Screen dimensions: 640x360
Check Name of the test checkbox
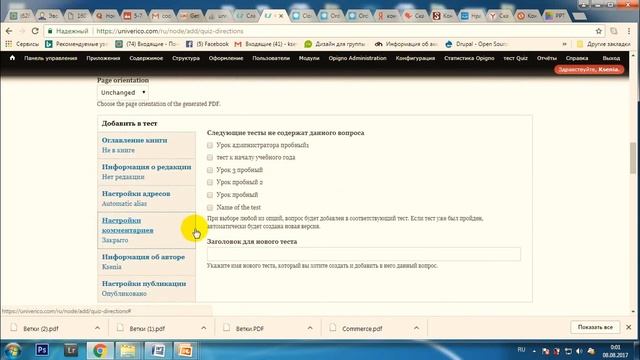(210, 207)
